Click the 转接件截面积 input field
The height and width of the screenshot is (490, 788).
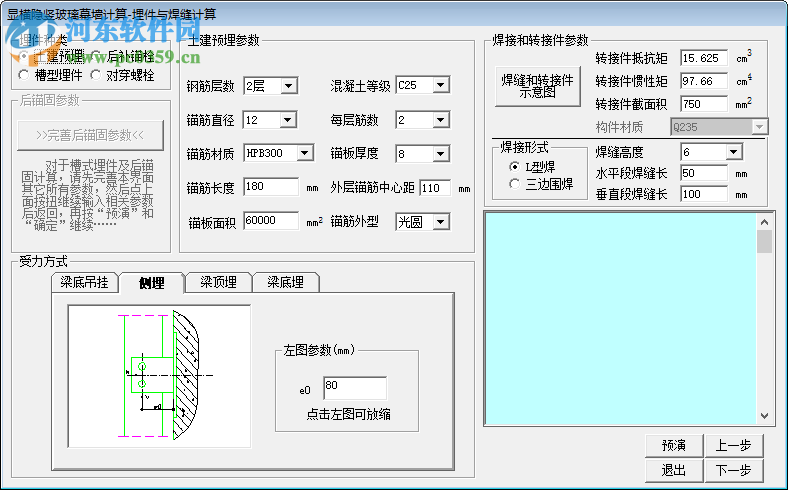click(704, 104)
